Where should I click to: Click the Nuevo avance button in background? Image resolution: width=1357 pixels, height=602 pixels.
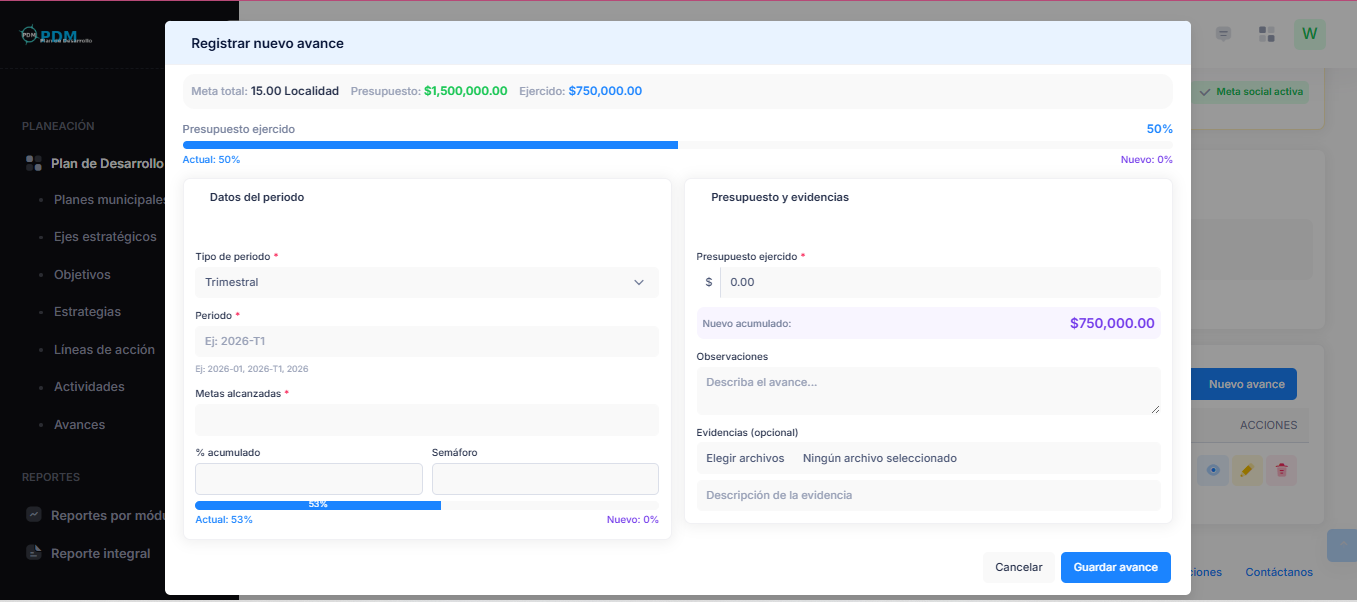[x=1245, y=384]
